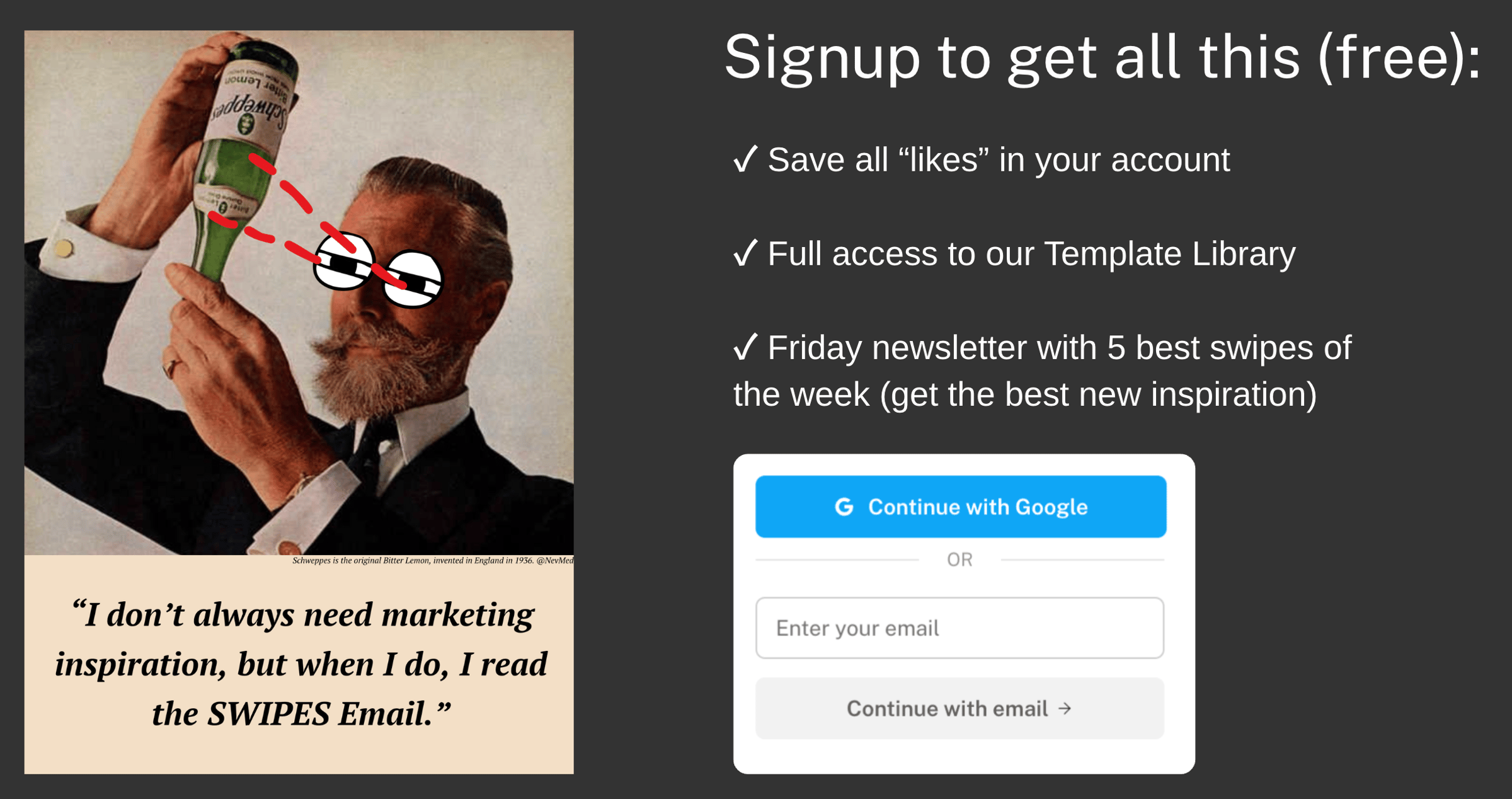Click the OR divider label
This screenshot has height=799, width=1512.
click(959, 560)
